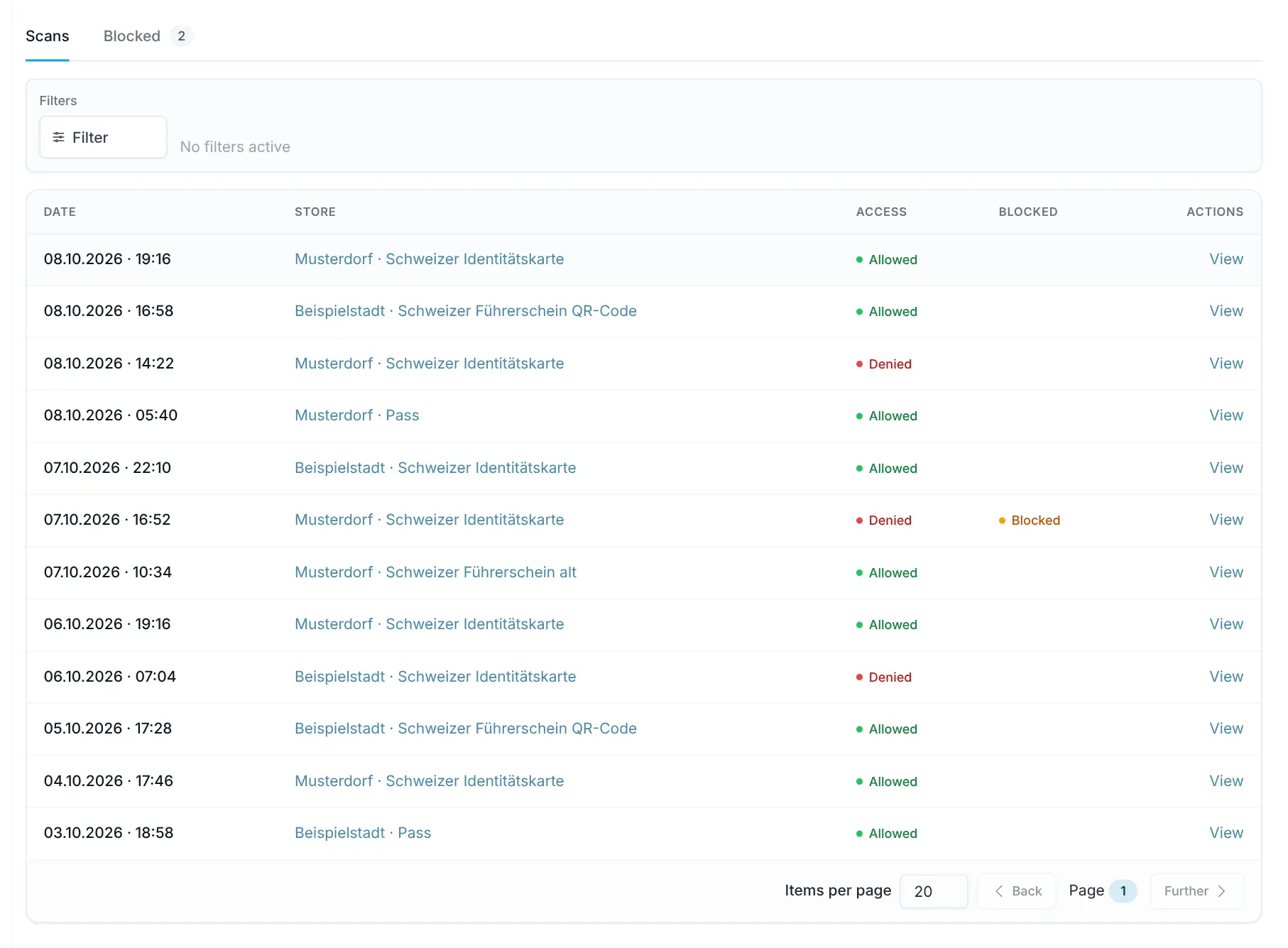Screen dimensions: 1288x948
Task: Open the Scans tab
Action: point(47,36)
